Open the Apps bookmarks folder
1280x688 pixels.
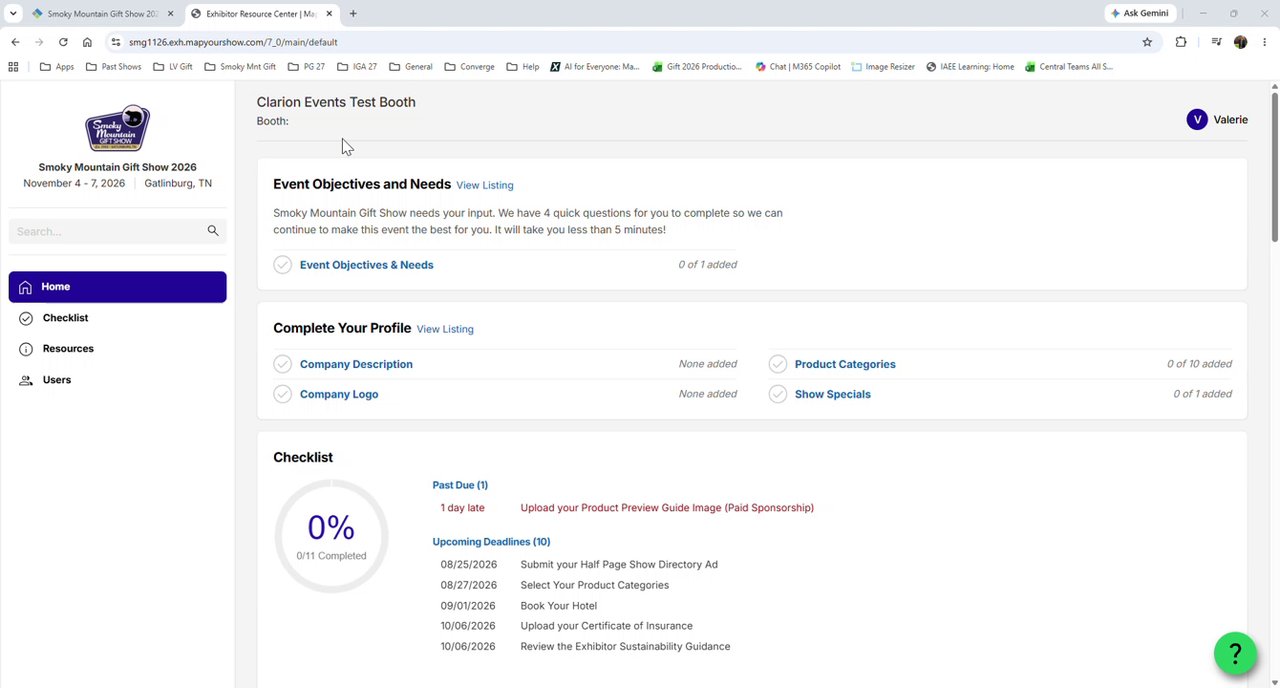[57, 67]
